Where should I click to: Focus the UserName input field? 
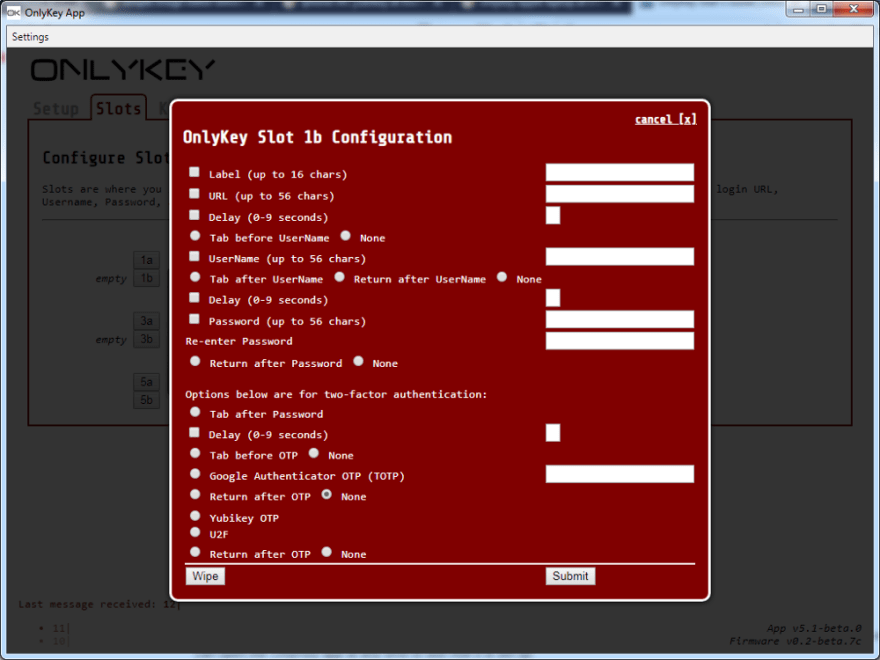620,257
